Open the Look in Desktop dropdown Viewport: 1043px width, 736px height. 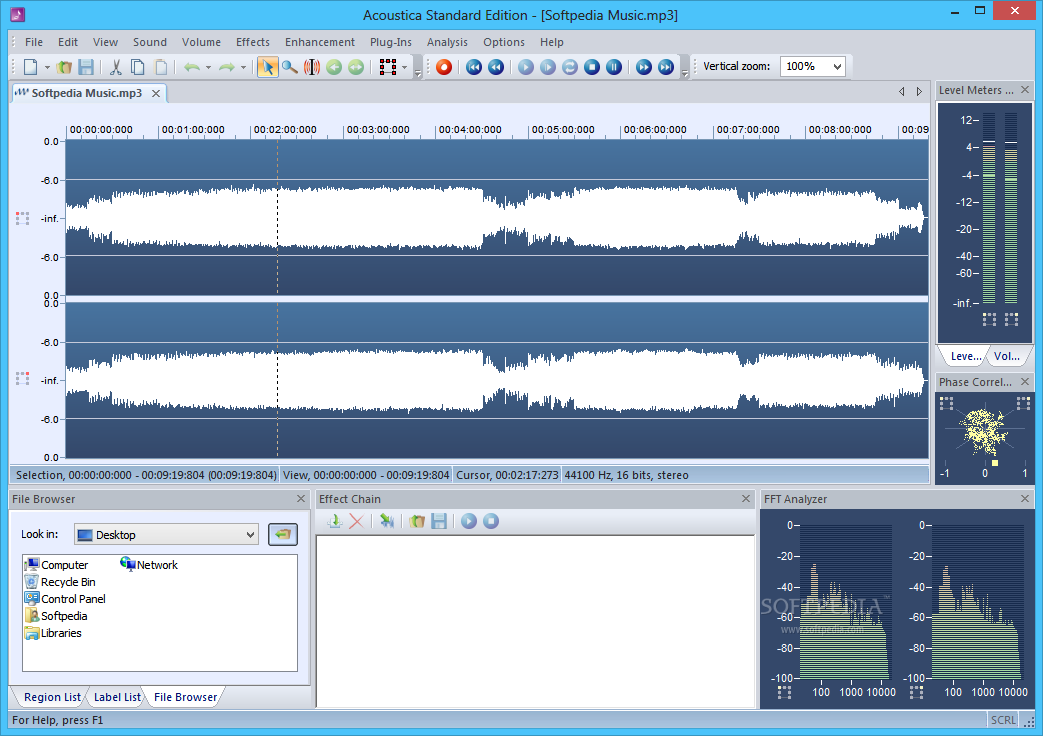click(166, 535)
